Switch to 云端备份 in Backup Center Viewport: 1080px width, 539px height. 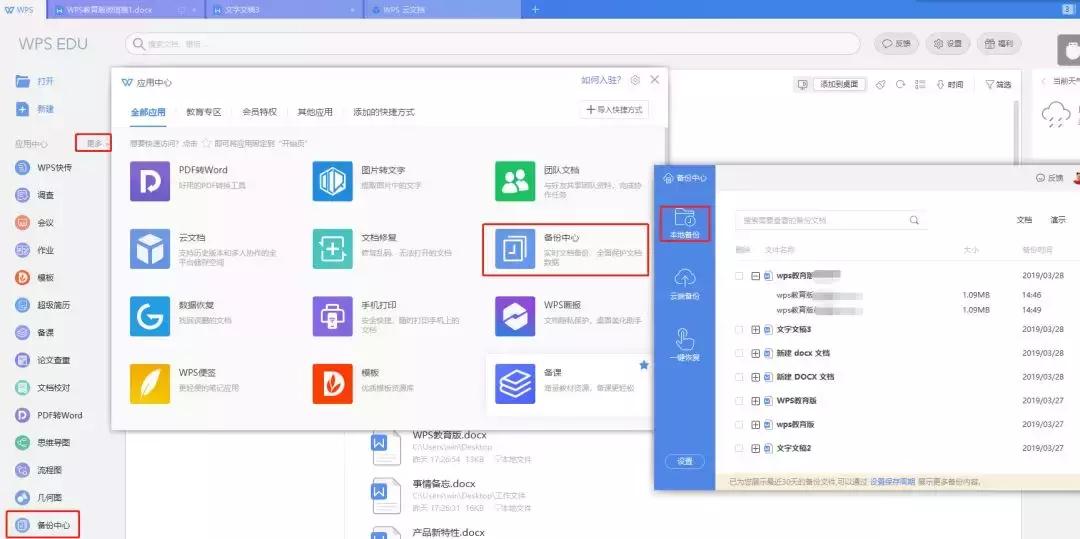685,284
